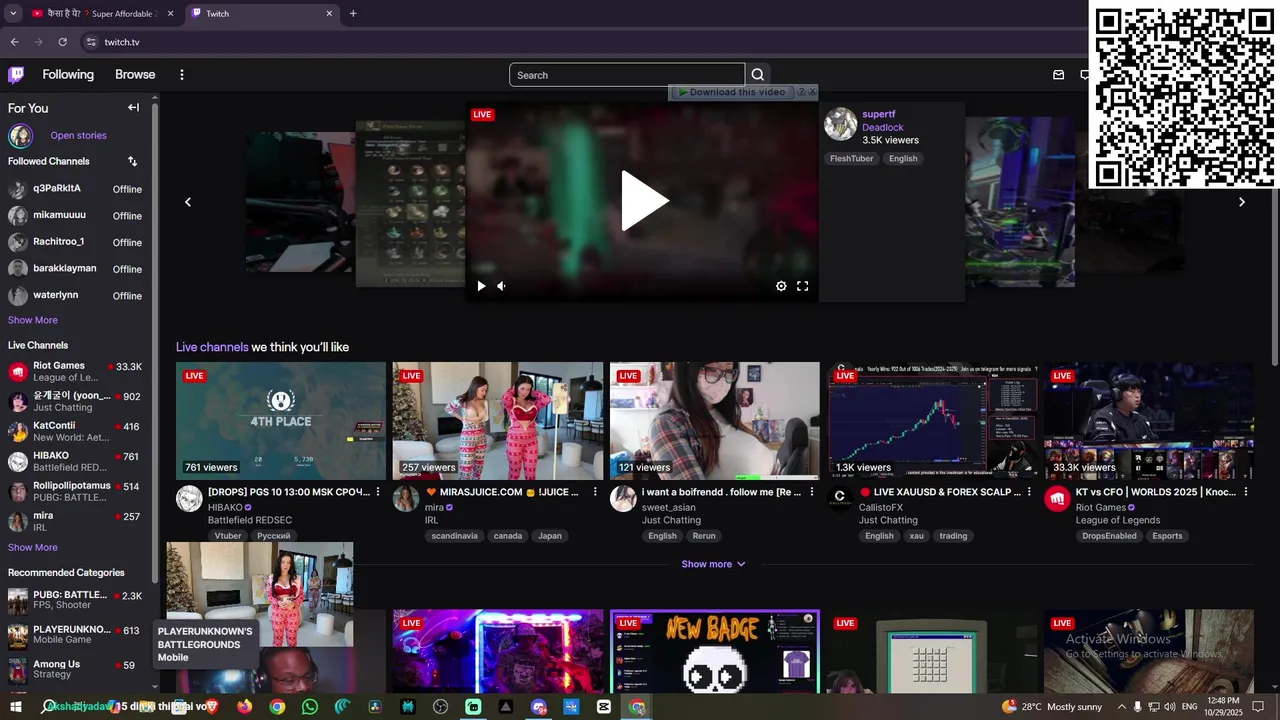Select KatContii live channel in sidebar
This screenshot has width=1280, height=720.
[x=75, y=431]
